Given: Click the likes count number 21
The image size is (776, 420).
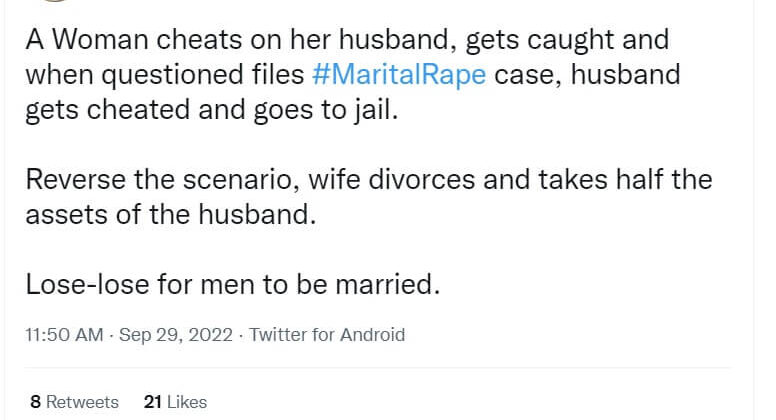Looking at the screenshot, I should click(x=153, y=402).
